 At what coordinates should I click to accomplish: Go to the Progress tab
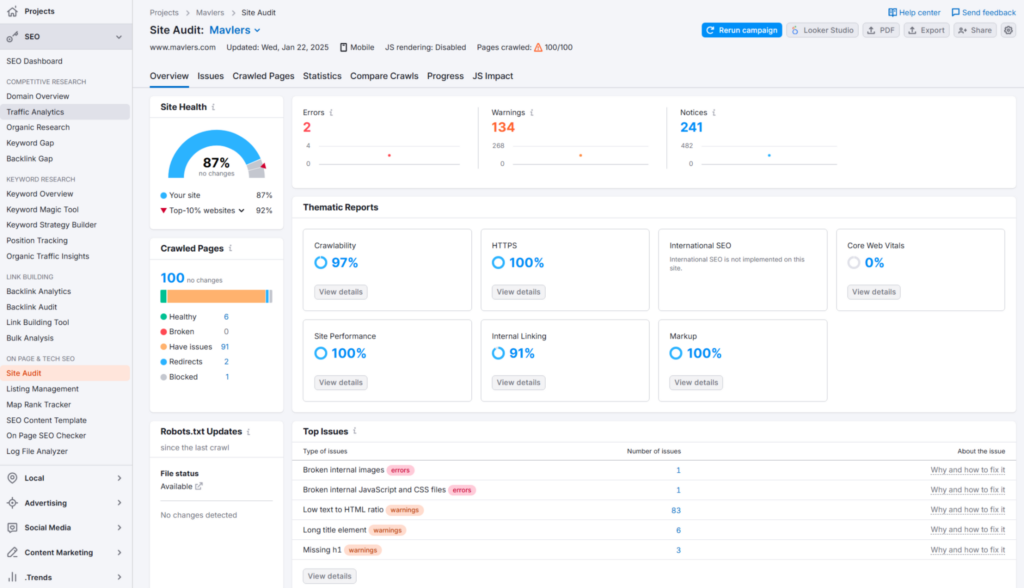(x=445, y=76)
